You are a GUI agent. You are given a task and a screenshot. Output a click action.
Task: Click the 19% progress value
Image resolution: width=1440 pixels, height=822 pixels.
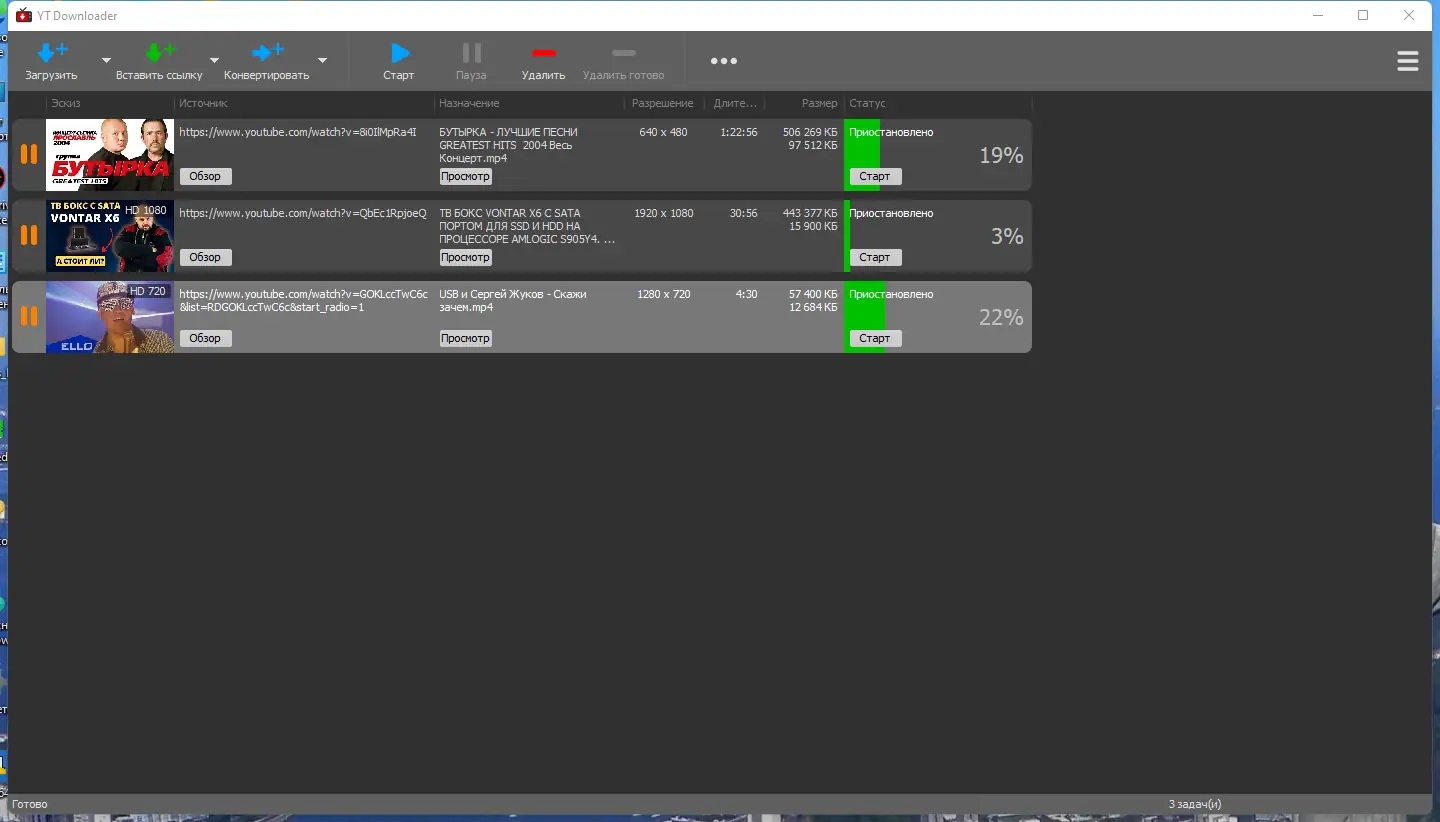click(1001, 155)
